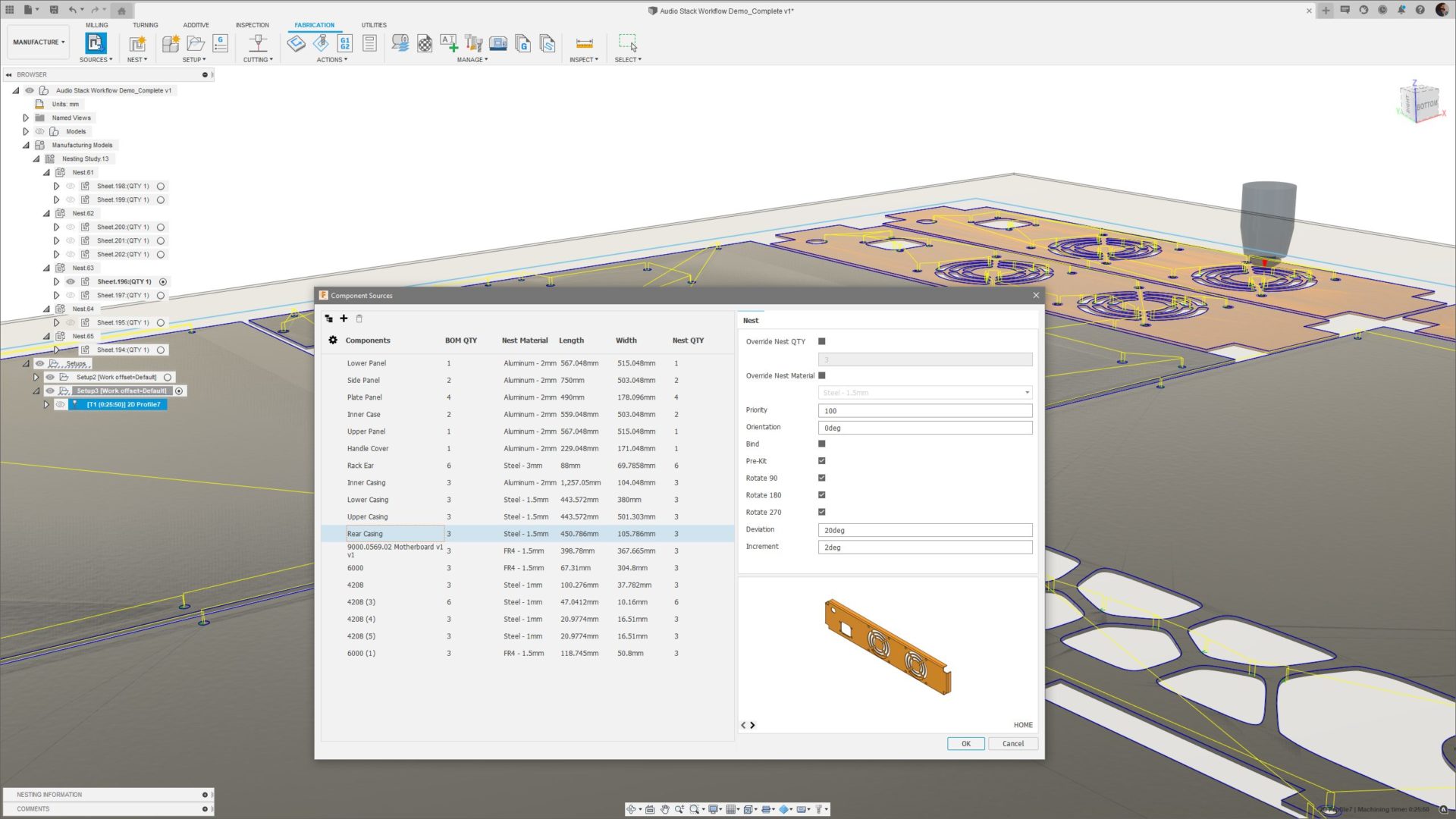Open the gear settings icon beside Components header
The width and height of the screenshot is (1456, 819).
pos(333,340)
